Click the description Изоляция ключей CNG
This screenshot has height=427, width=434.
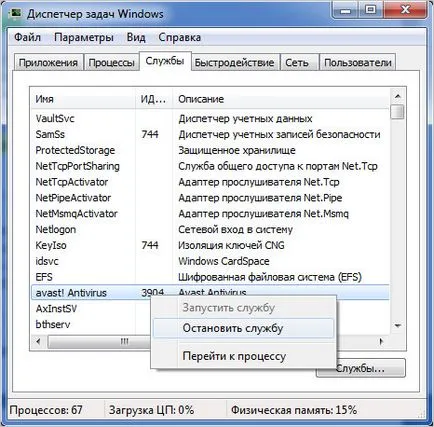coord(231,245)
